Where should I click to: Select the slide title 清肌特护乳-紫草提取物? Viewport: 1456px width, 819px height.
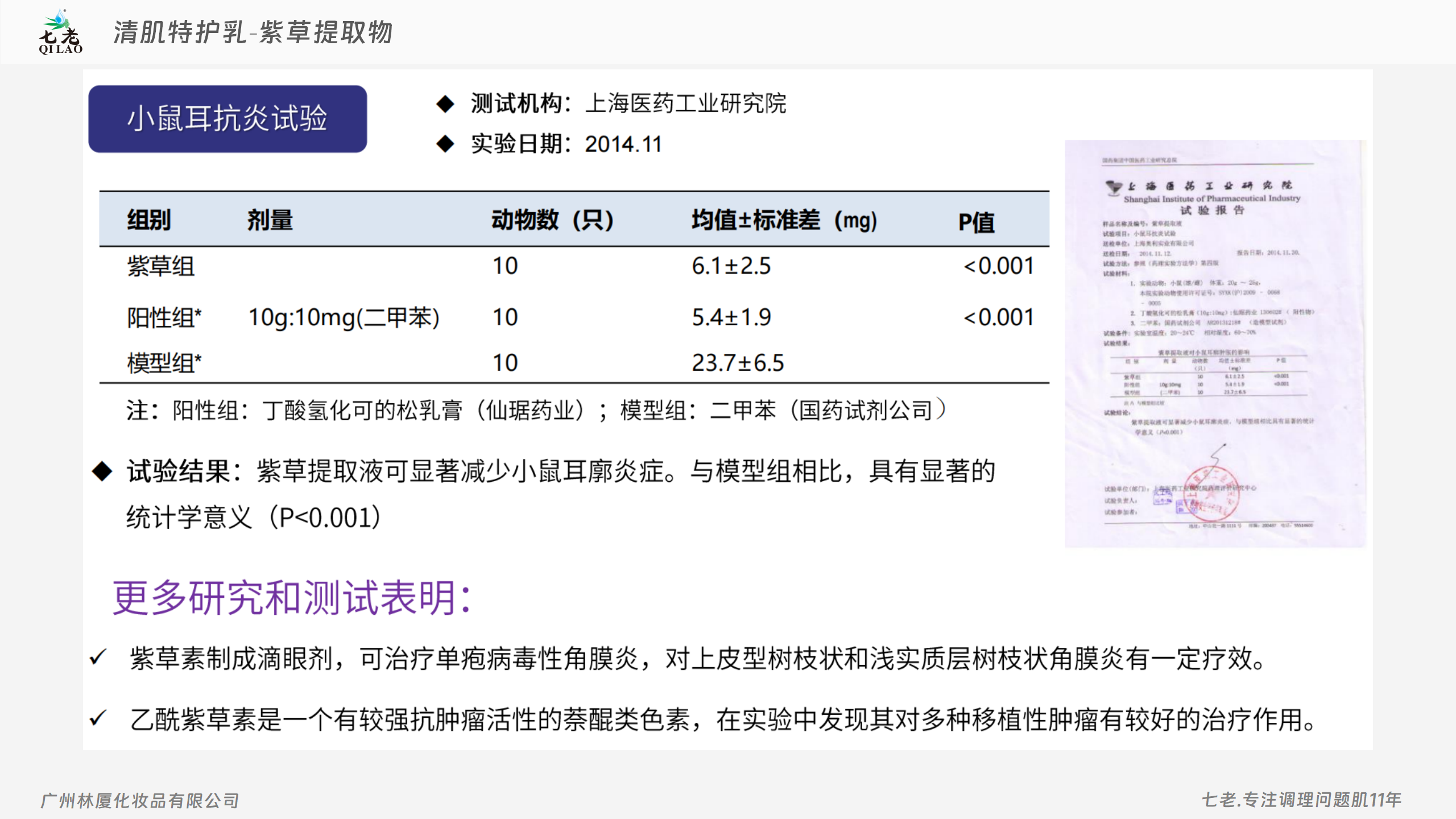(253, 32)
